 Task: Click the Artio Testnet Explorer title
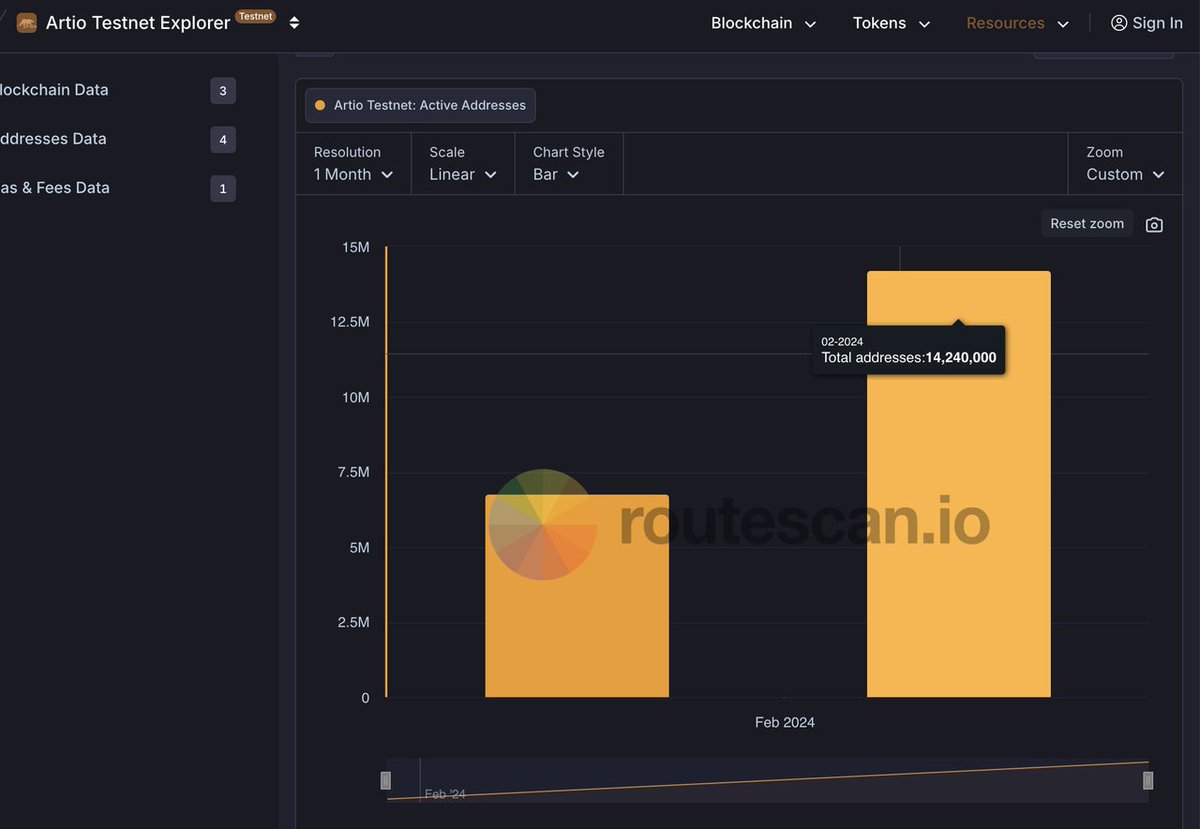[x=138, y=23]
